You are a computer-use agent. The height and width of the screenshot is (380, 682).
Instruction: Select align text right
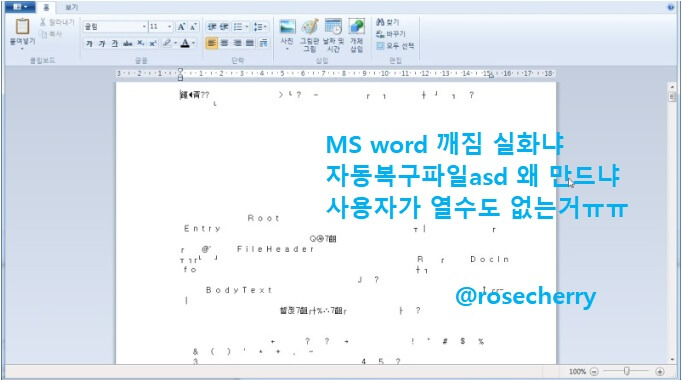point(237,43)
